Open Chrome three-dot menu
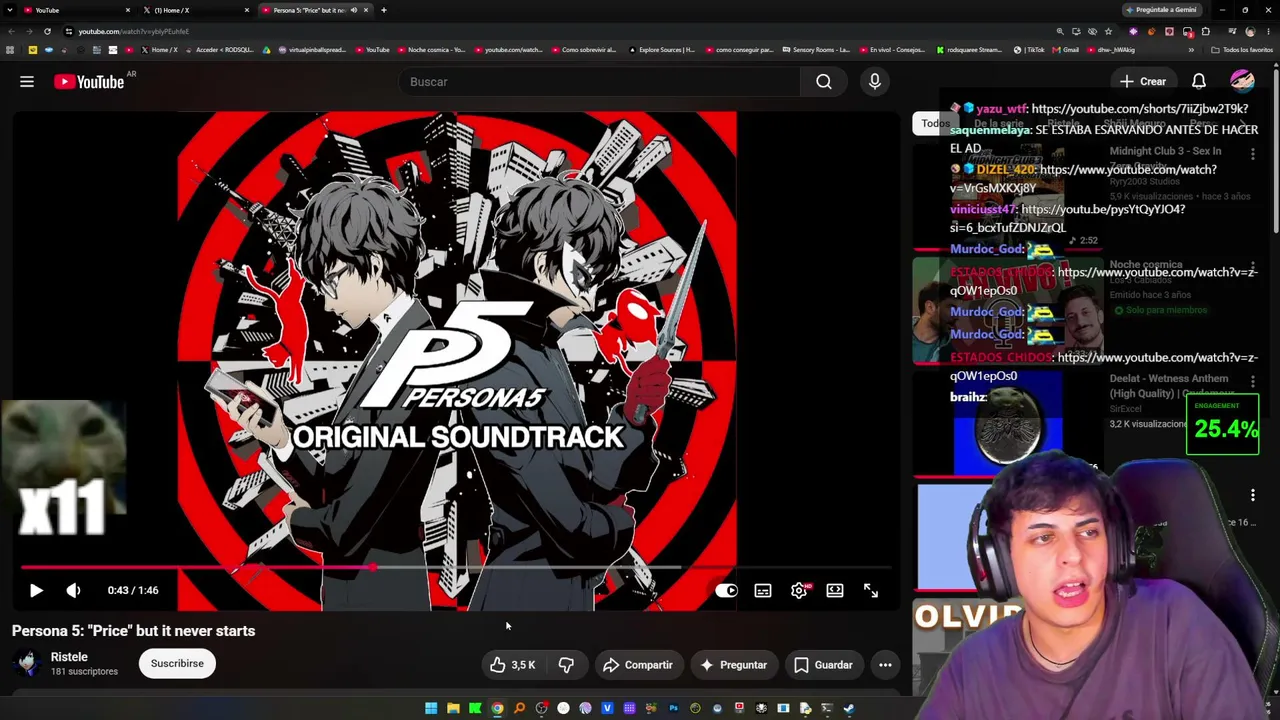The height and width of the screenshot is (720, 1280). point(1269,31)
